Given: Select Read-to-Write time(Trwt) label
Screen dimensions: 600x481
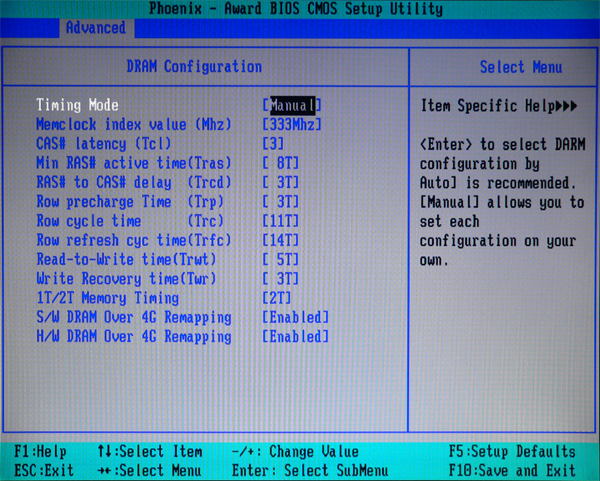Looking at the screenshot, I should coord(126,259).
